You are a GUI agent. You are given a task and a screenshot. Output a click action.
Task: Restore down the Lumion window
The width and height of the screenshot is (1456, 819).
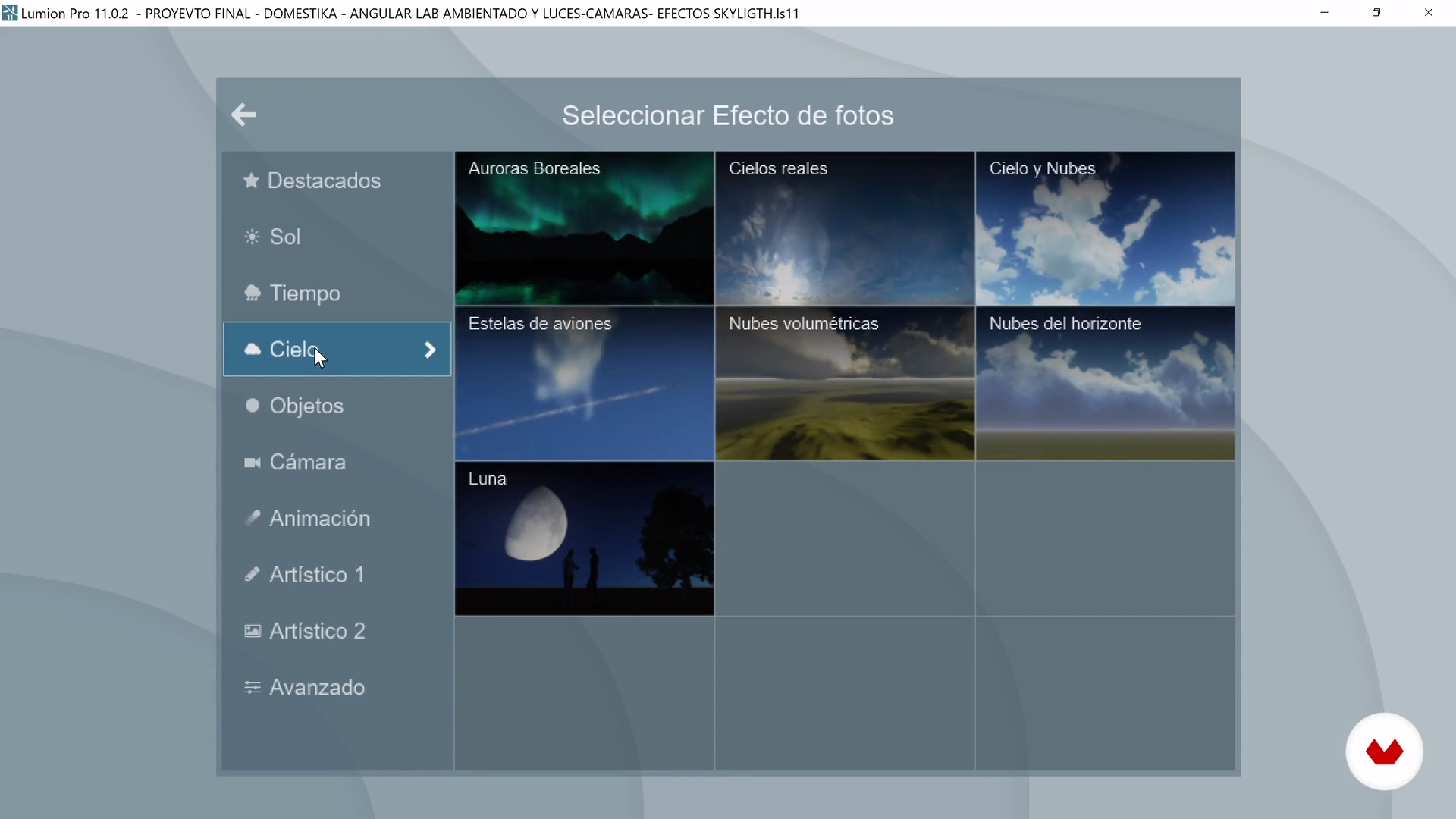(x=1376, y=13)
